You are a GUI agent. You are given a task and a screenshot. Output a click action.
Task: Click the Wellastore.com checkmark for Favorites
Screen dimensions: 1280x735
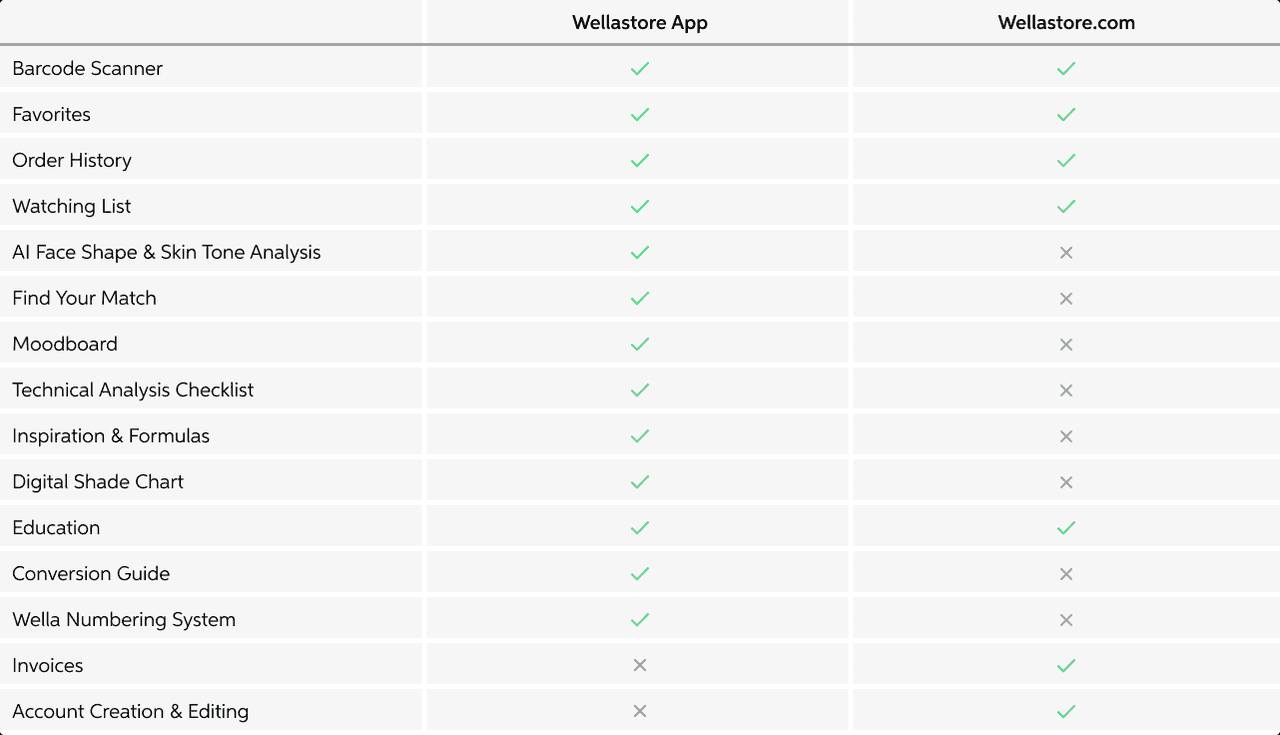[x=1066, y=115]
